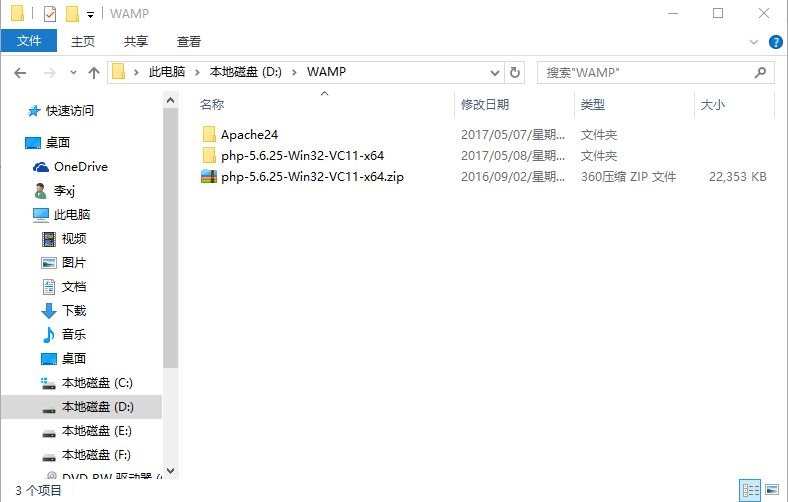Click the 音乐 note icon in sidebar
The image size is (788, 502).
coord(49,335)
